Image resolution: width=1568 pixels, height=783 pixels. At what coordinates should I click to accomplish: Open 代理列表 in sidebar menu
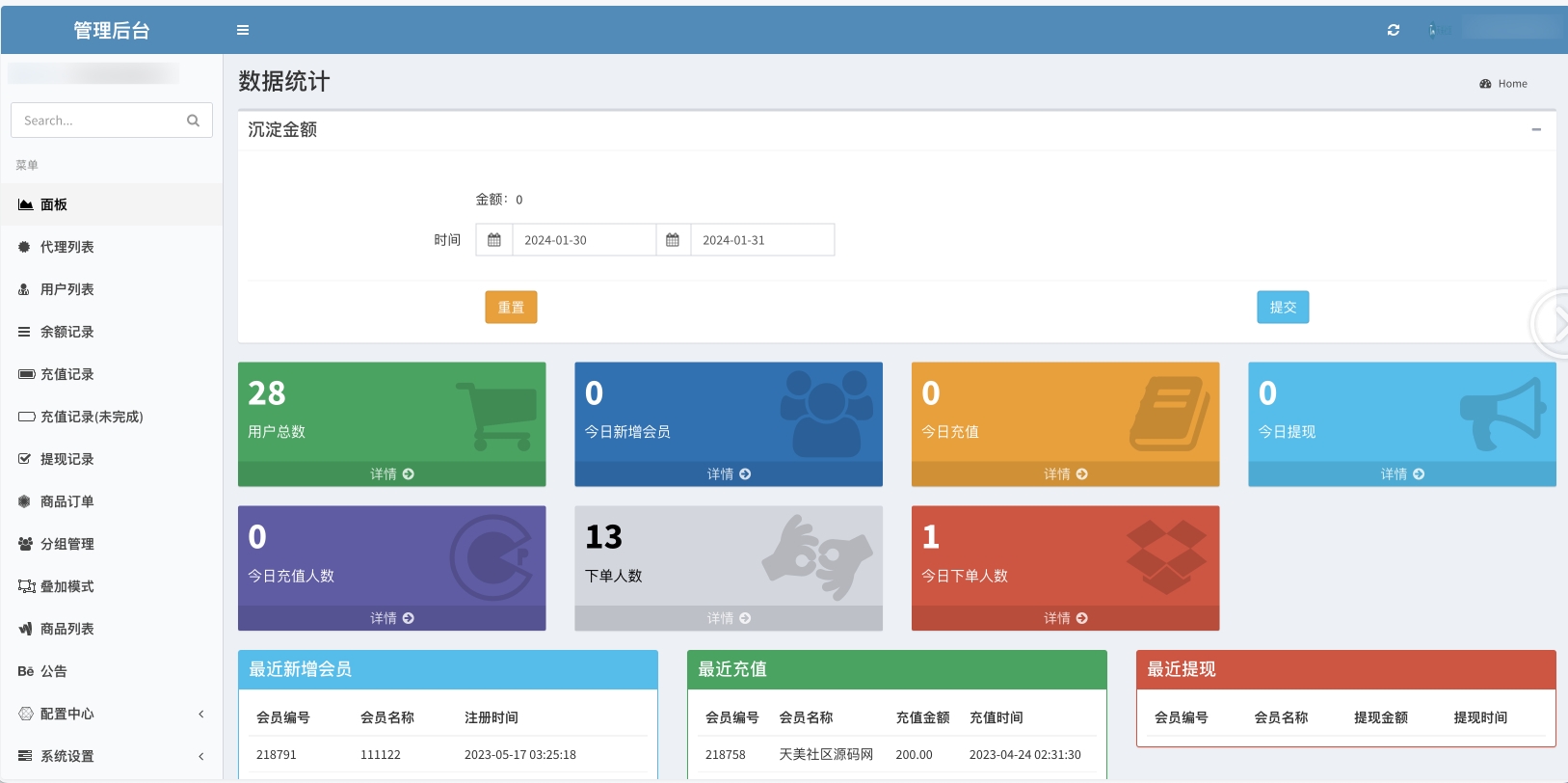[66, 247]
